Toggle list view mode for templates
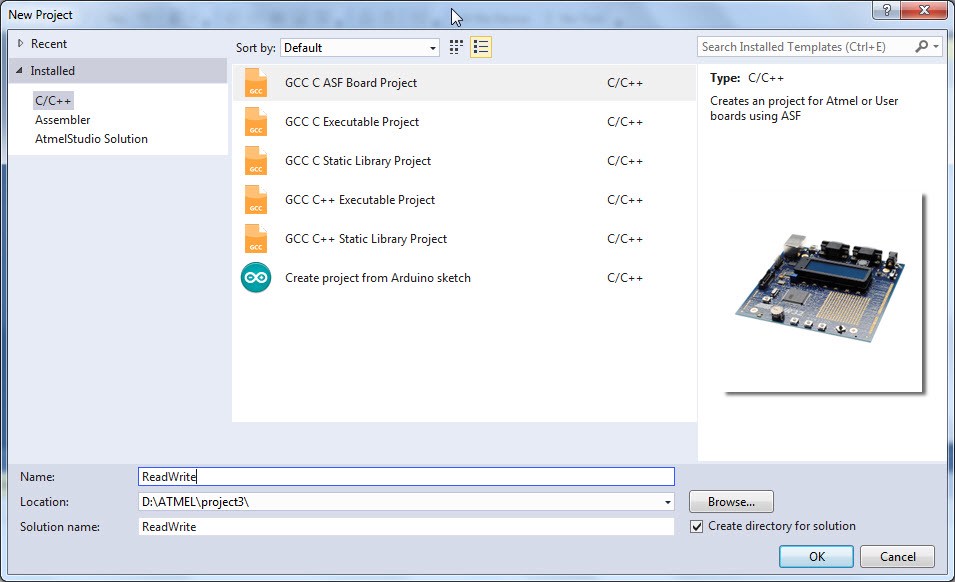 click(480, 47)
